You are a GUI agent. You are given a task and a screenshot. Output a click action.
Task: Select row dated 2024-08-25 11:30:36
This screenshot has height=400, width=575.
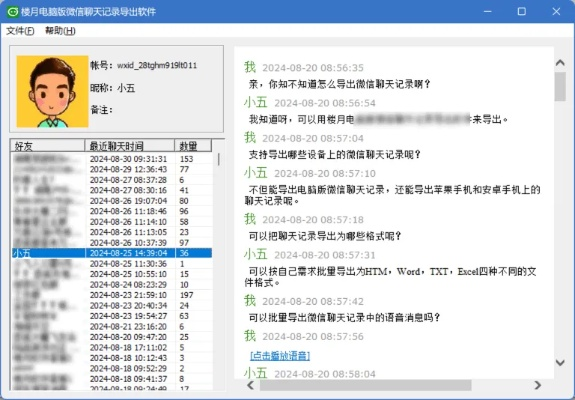click(x=112, y=264)
